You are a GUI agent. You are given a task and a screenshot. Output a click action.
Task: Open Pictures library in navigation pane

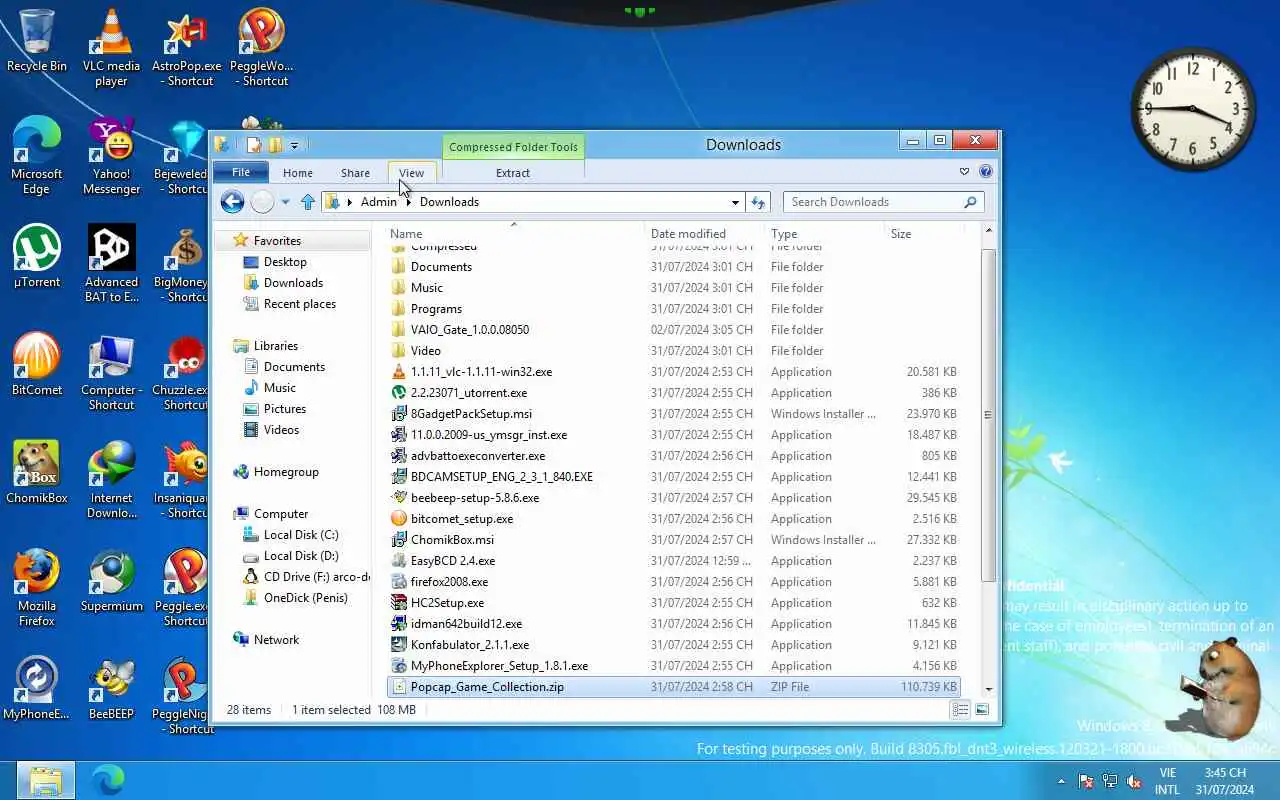285,409
